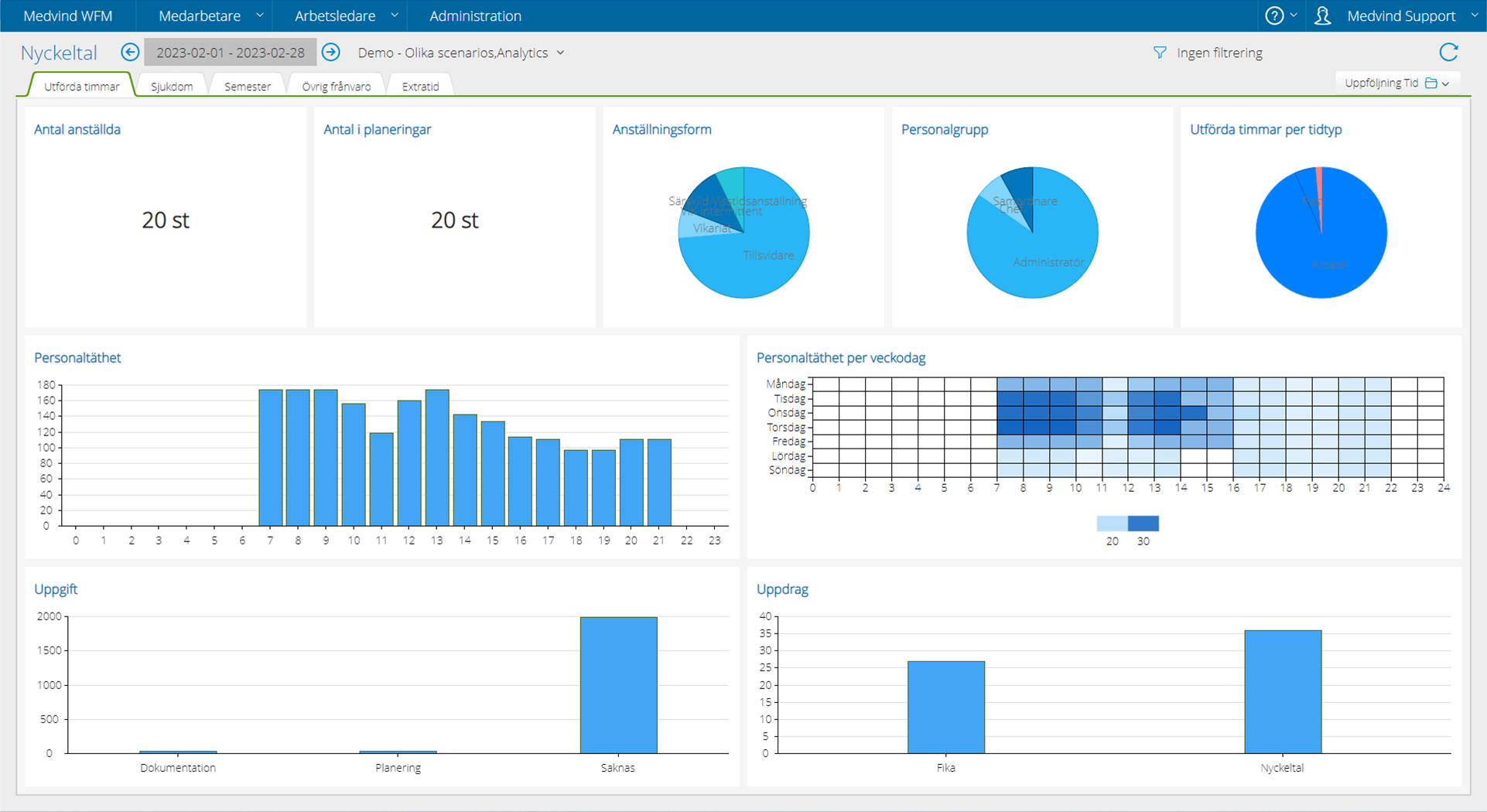Switch to the Sjukdom tab
Screen dimensions: 1487x812
click(172, 86)
